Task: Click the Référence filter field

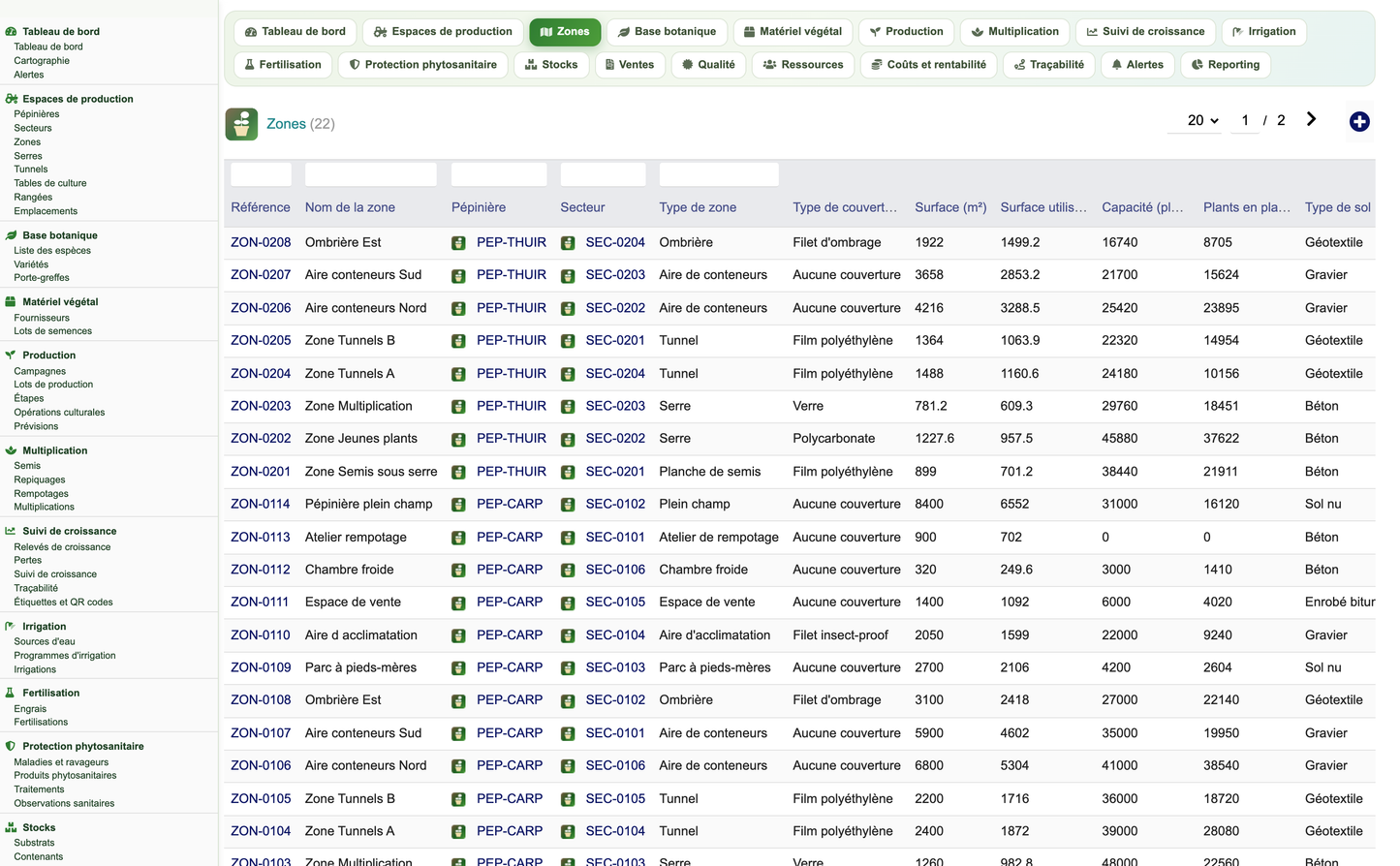Action: click(x=261, y=174)
